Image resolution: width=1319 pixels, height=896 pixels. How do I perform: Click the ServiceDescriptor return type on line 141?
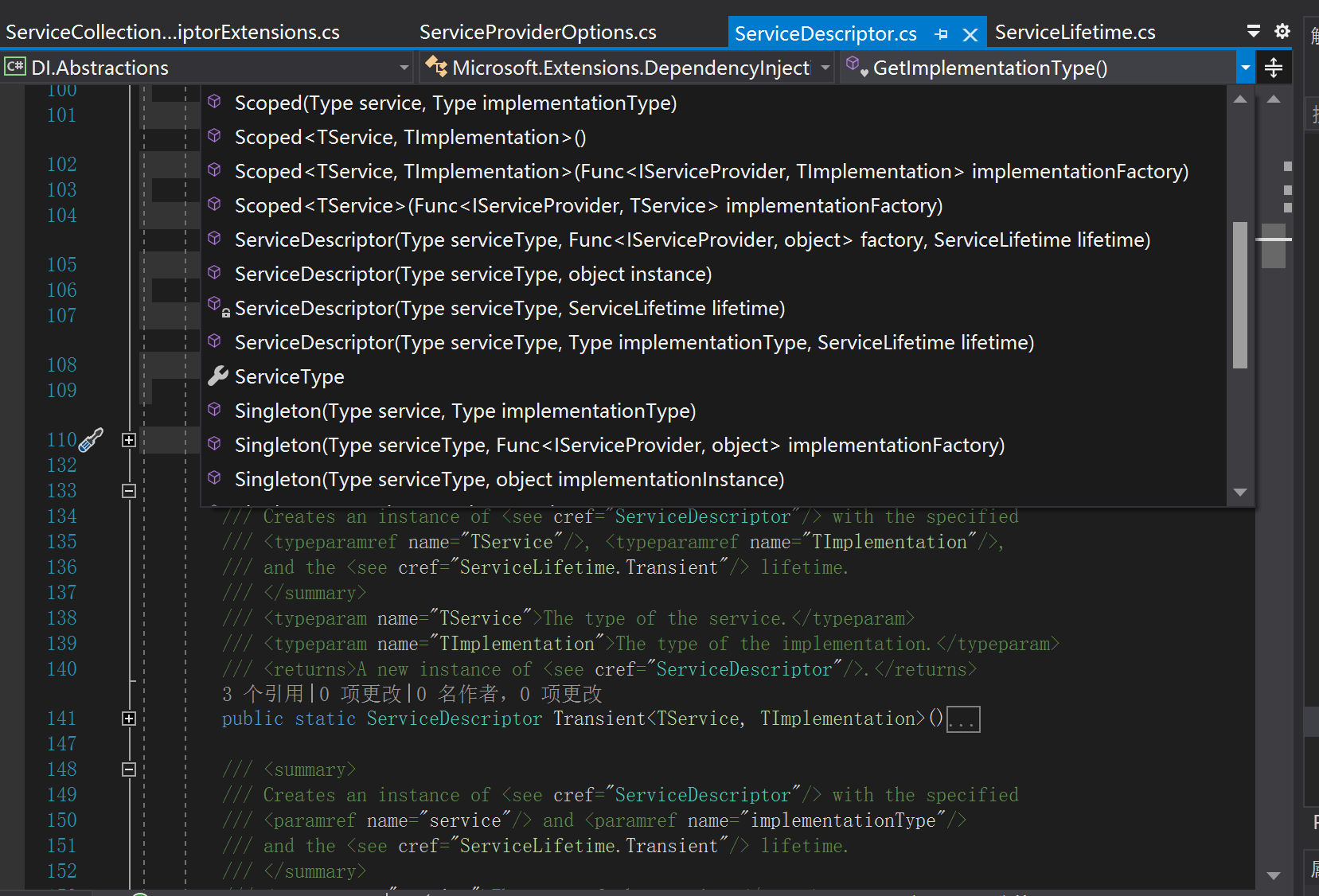[x=454, y=719]
